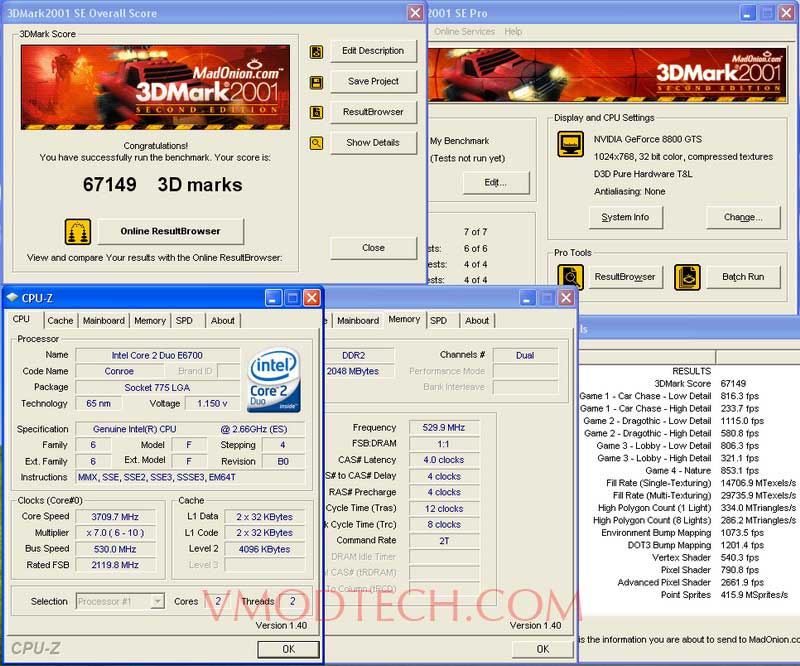Open the About tab in front CPU-Z
Screen dimensions: 800x666
tap(223, 320)
